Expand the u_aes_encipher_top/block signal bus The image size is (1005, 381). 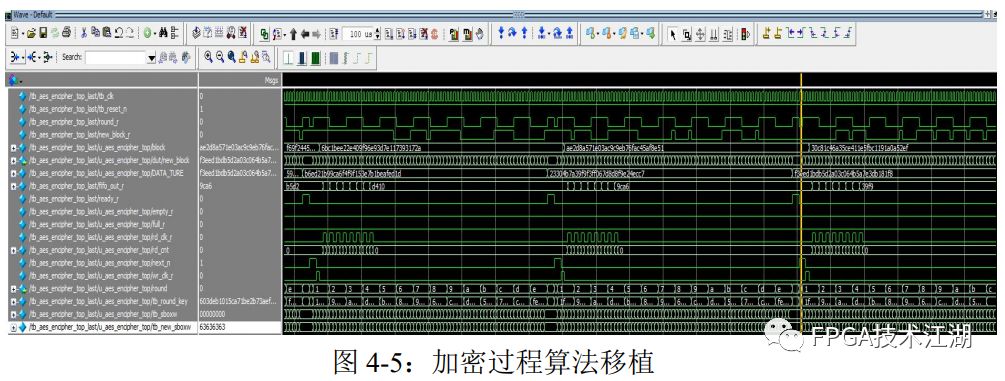[x=14, y=148]
